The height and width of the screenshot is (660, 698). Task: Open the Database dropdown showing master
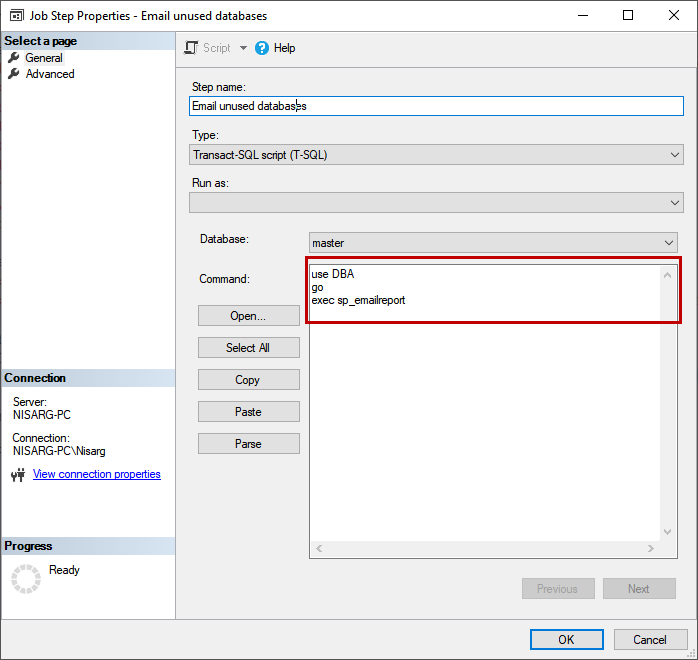pyautogui.click(x=493, y=243)
